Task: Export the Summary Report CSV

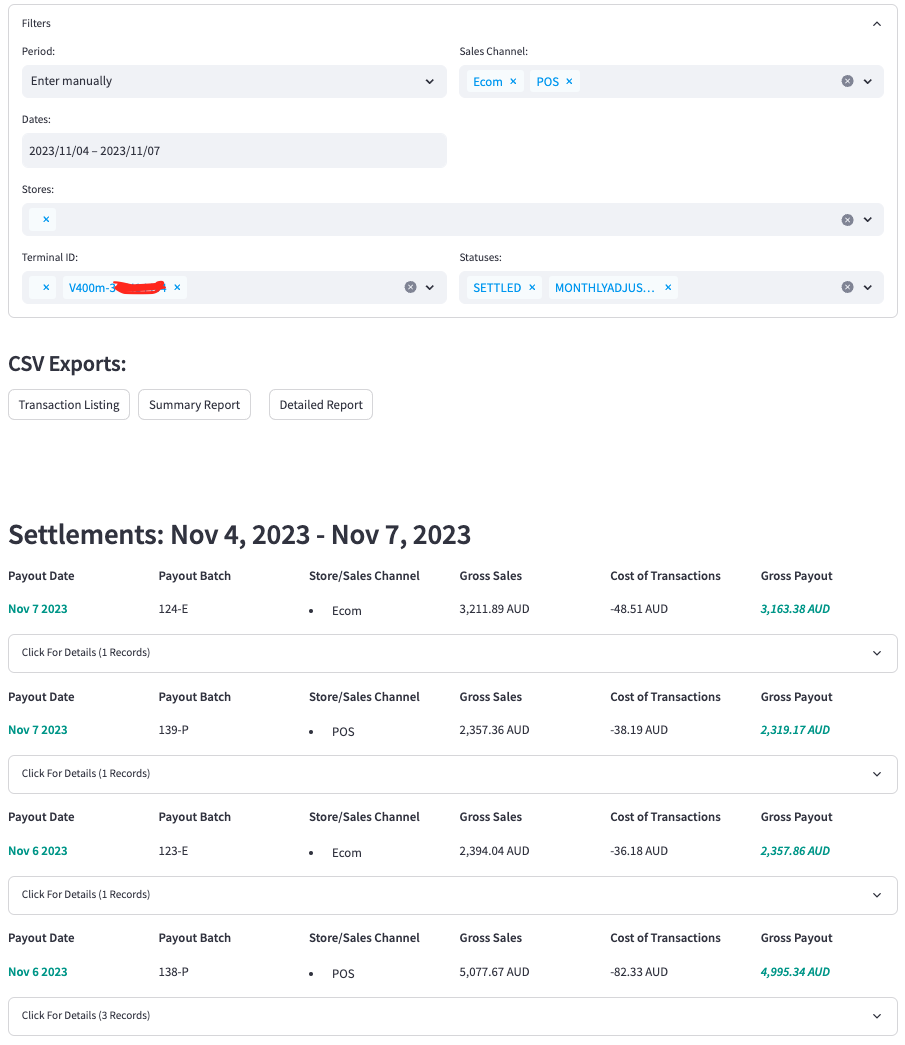Action: (194, 404)
